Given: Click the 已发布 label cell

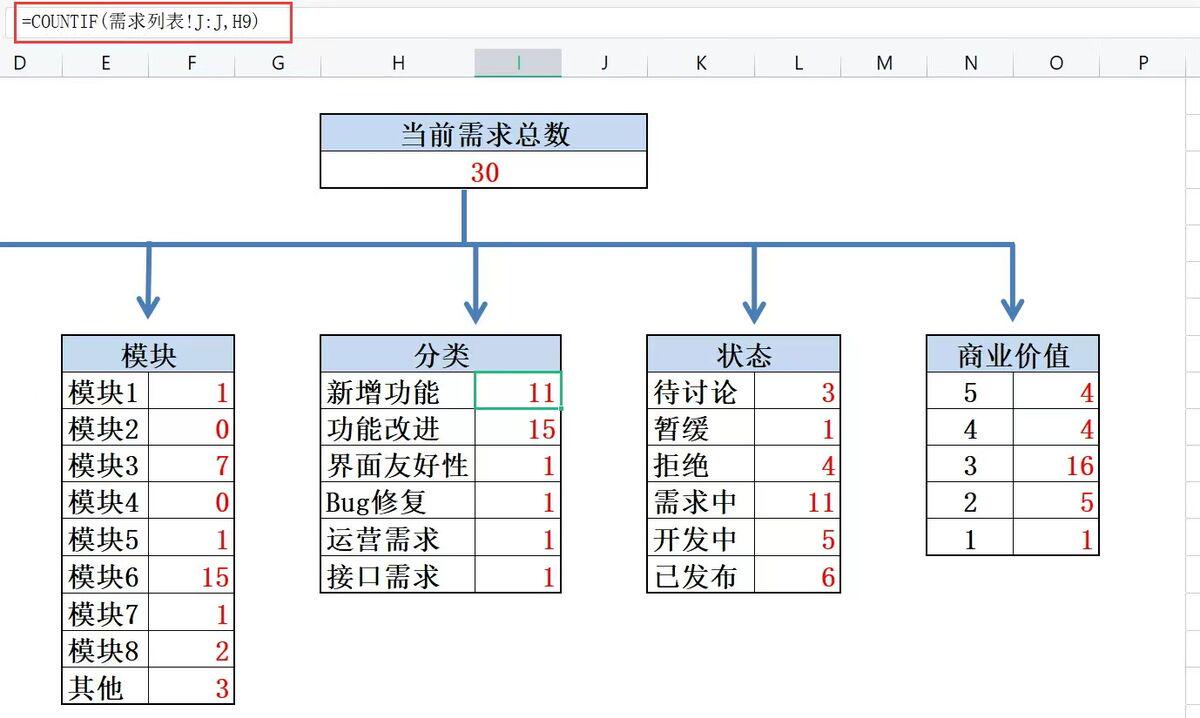Looking at the screenshot, I should tap(701, 577).
